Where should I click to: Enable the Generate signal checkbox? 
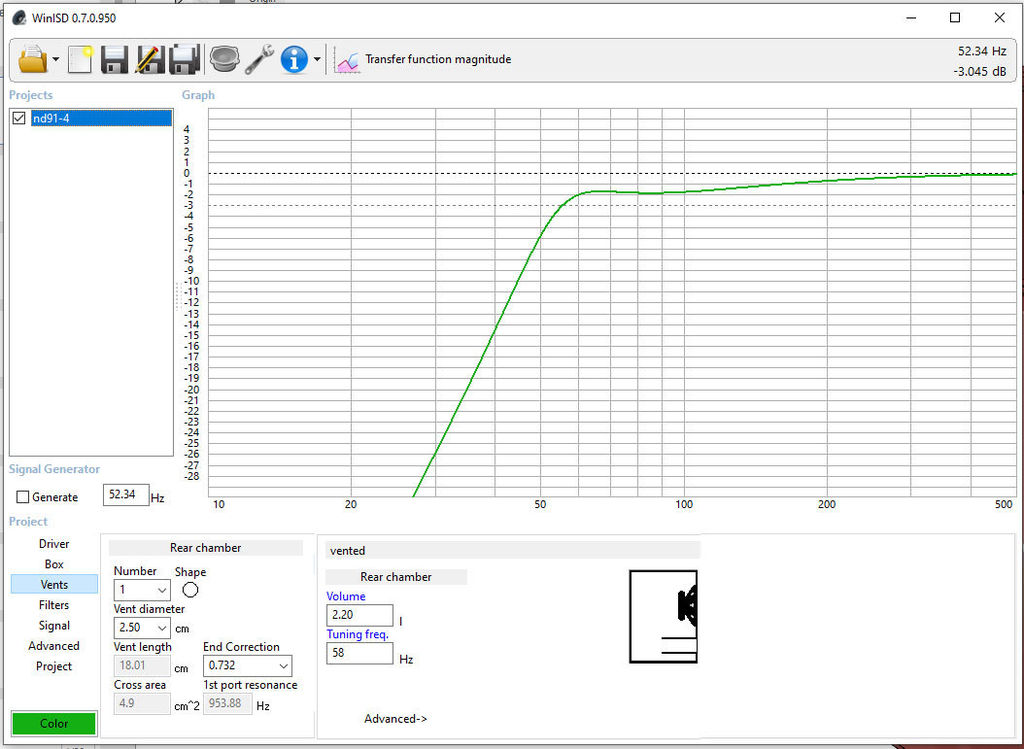(23, 497)
